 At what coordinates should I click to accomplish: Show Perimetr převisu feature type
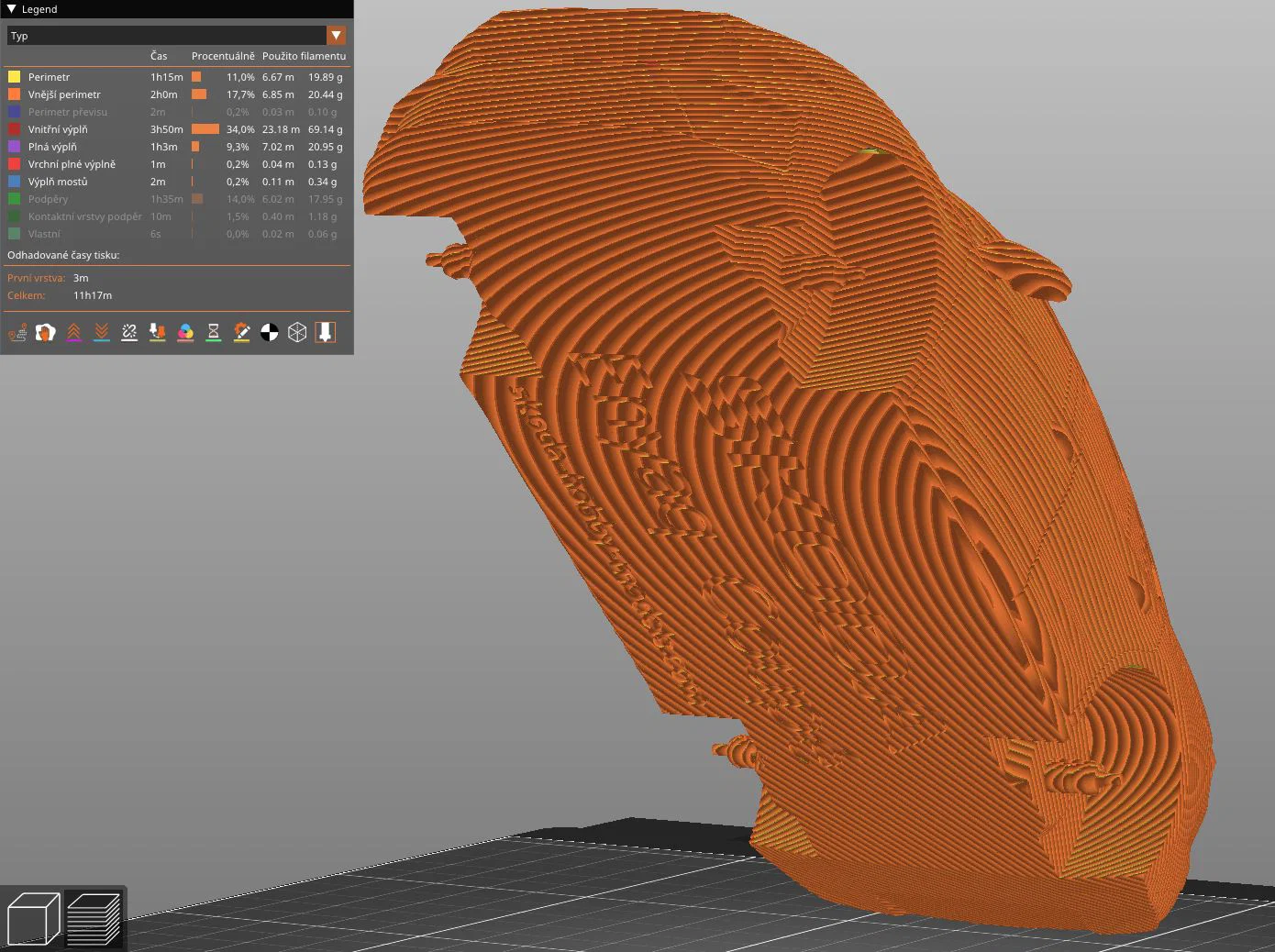pos(175,112)
